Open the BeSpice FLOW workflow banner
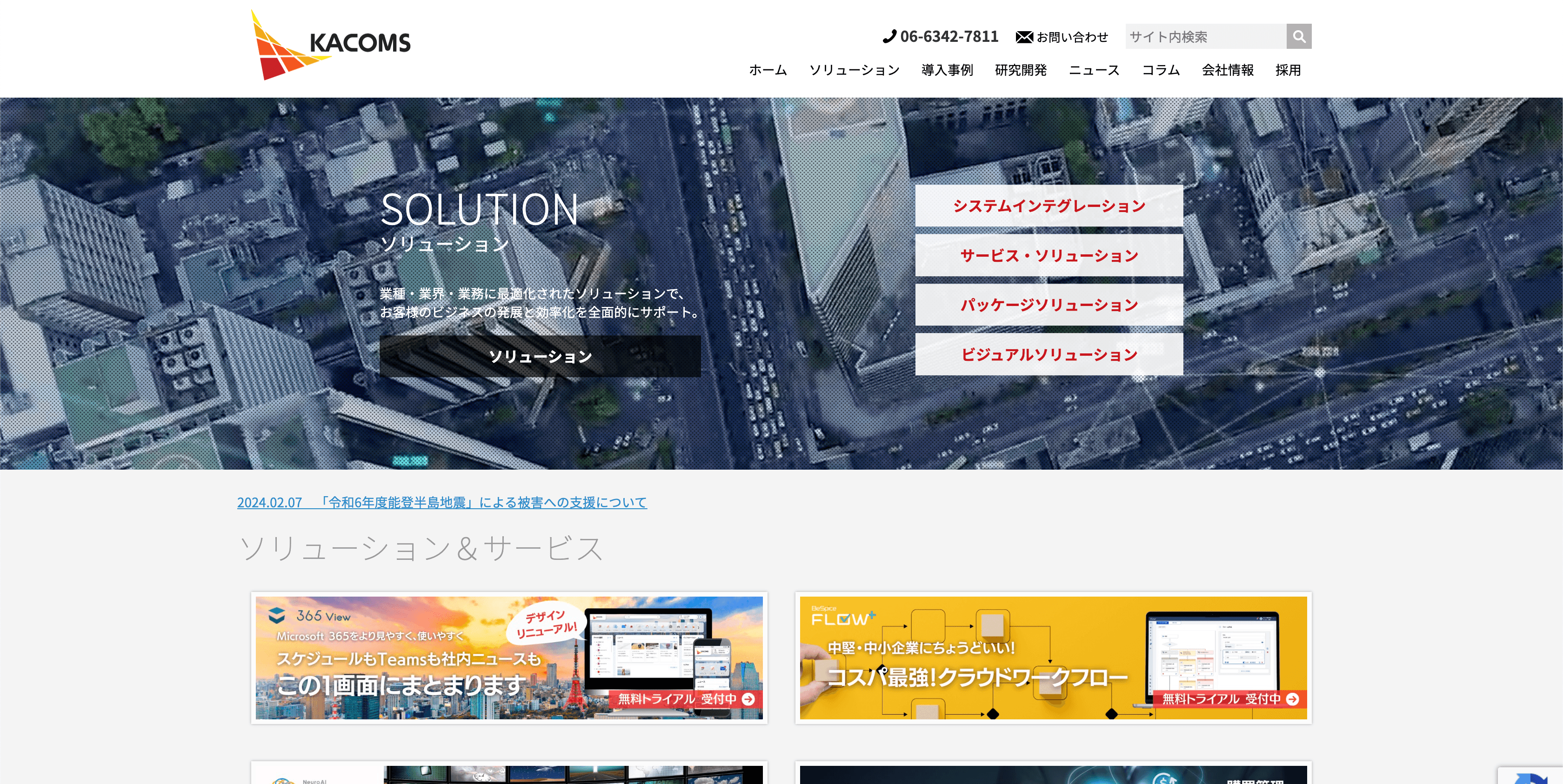 coord(1053,658)
